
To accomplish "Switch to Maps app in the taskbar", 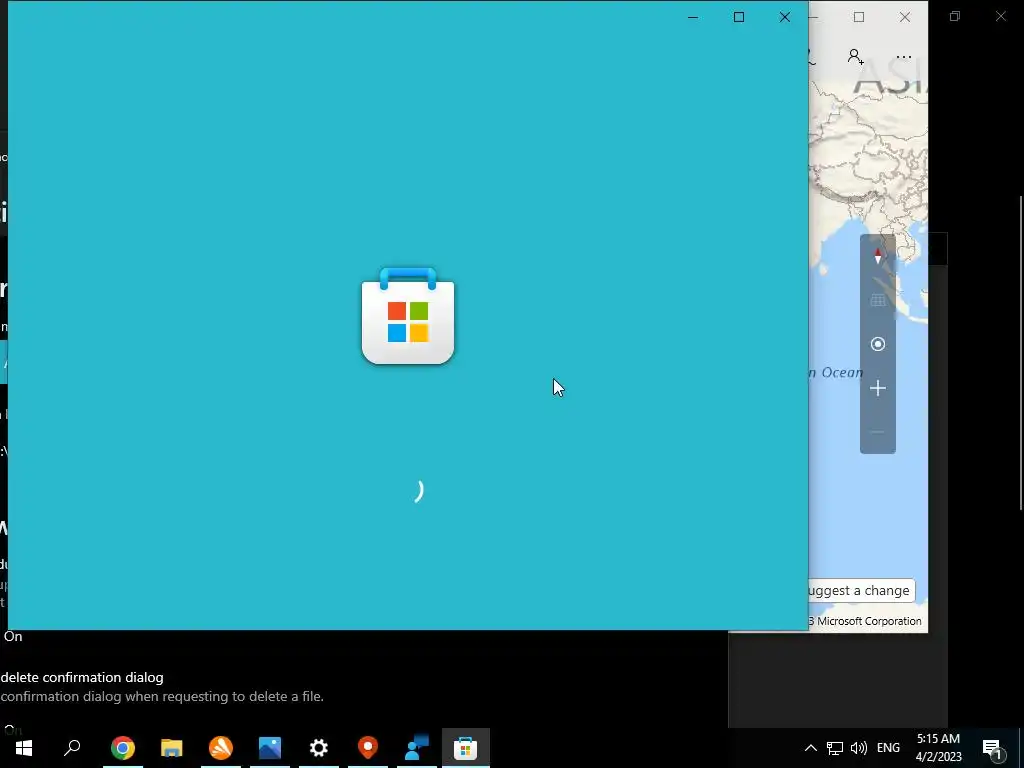I will point(368,748).
